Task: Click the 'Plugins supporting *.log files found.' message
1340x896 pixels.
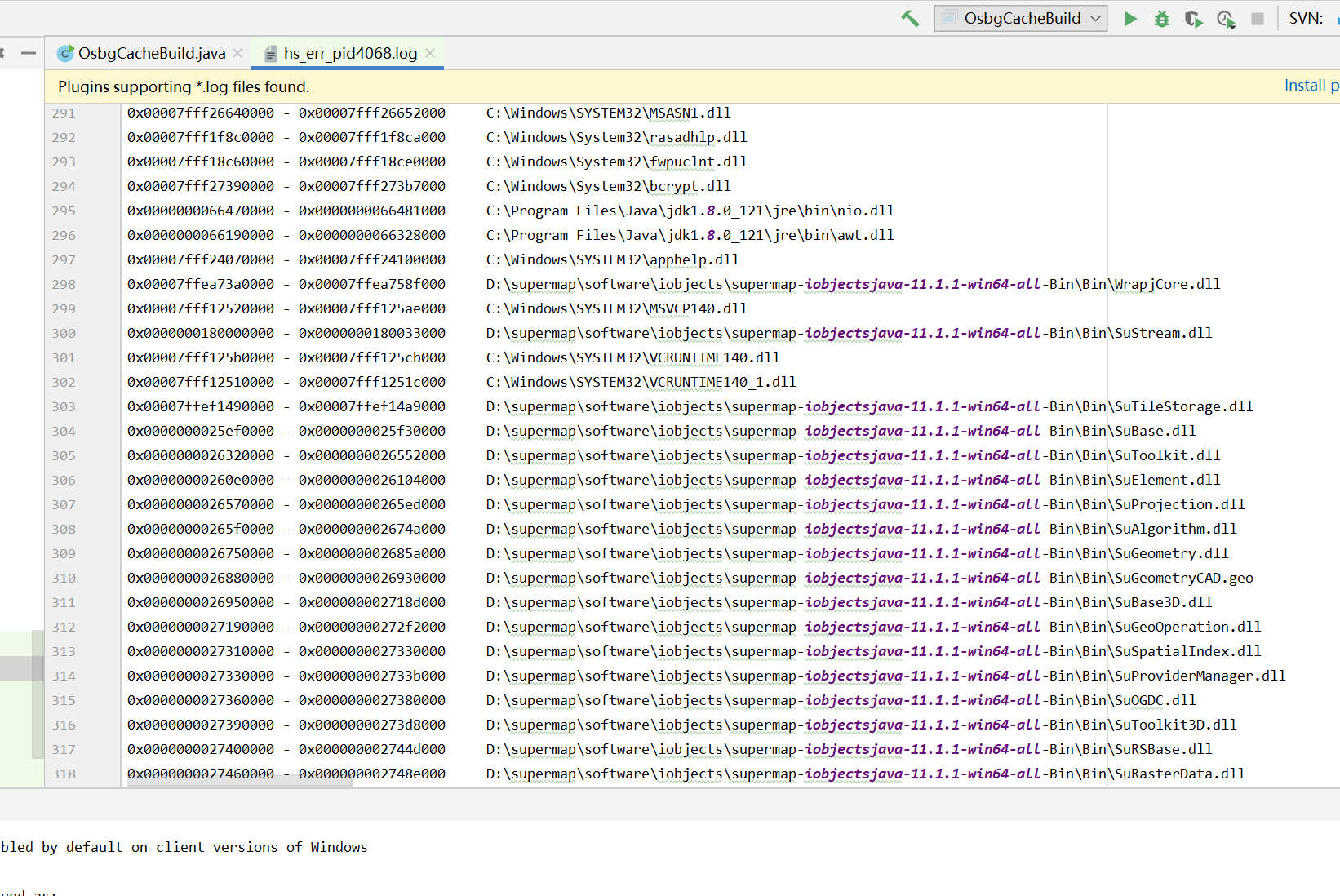Action: coord(184,86)
